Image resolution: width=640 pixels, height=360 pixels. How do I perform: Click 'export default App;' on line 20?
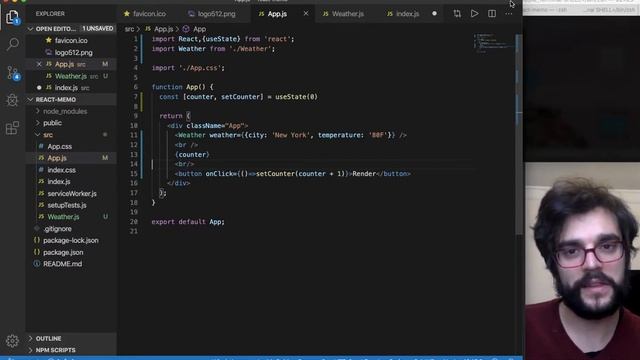pyautogui.click(x=188, y=222)
